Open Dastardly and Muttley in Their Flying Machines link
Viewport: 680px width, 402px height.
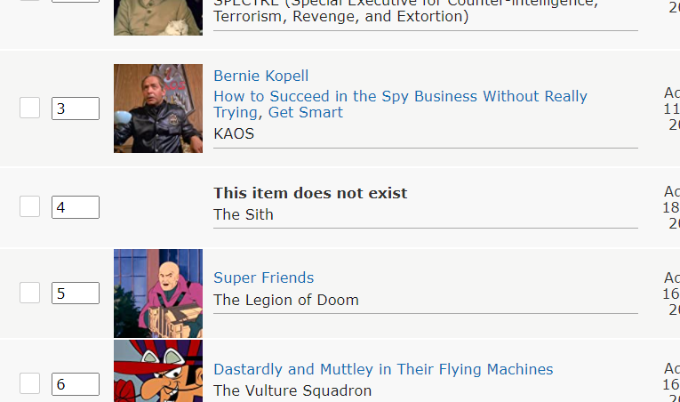(x=383, y=369)
